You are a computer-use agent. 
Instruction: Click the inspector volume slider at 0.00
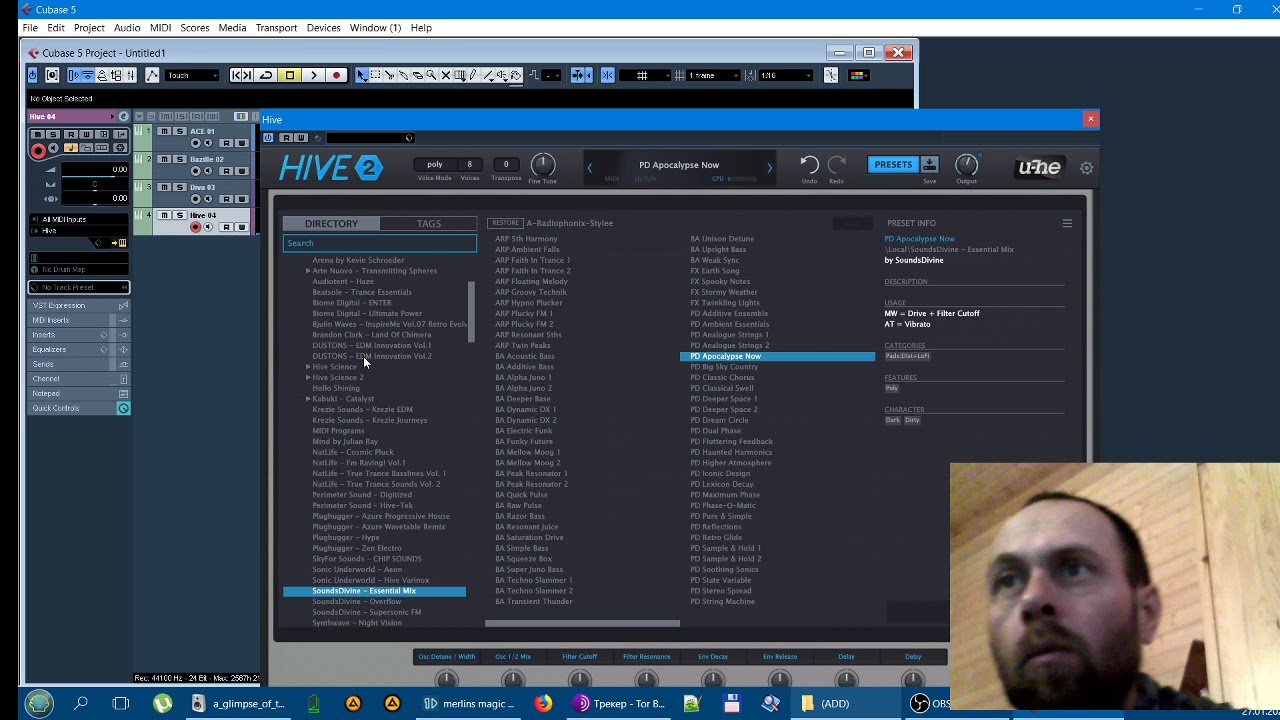click(96, 170)
